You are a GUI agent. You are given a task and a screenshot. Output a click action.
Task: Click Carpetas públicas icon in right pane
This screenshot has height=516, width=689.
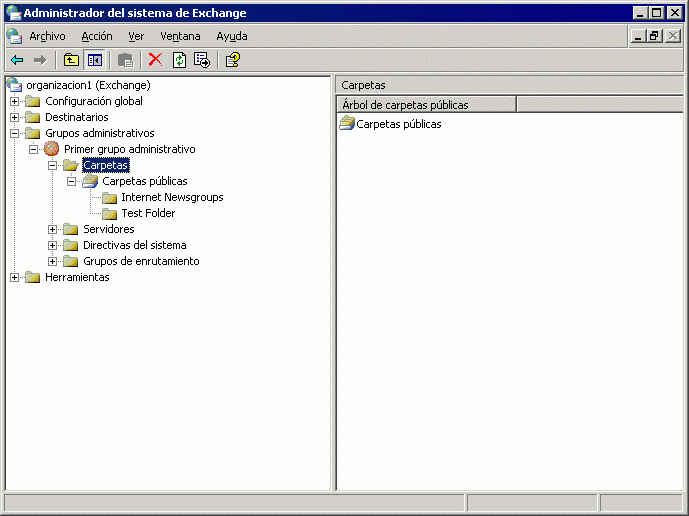[x=347, y=123]
